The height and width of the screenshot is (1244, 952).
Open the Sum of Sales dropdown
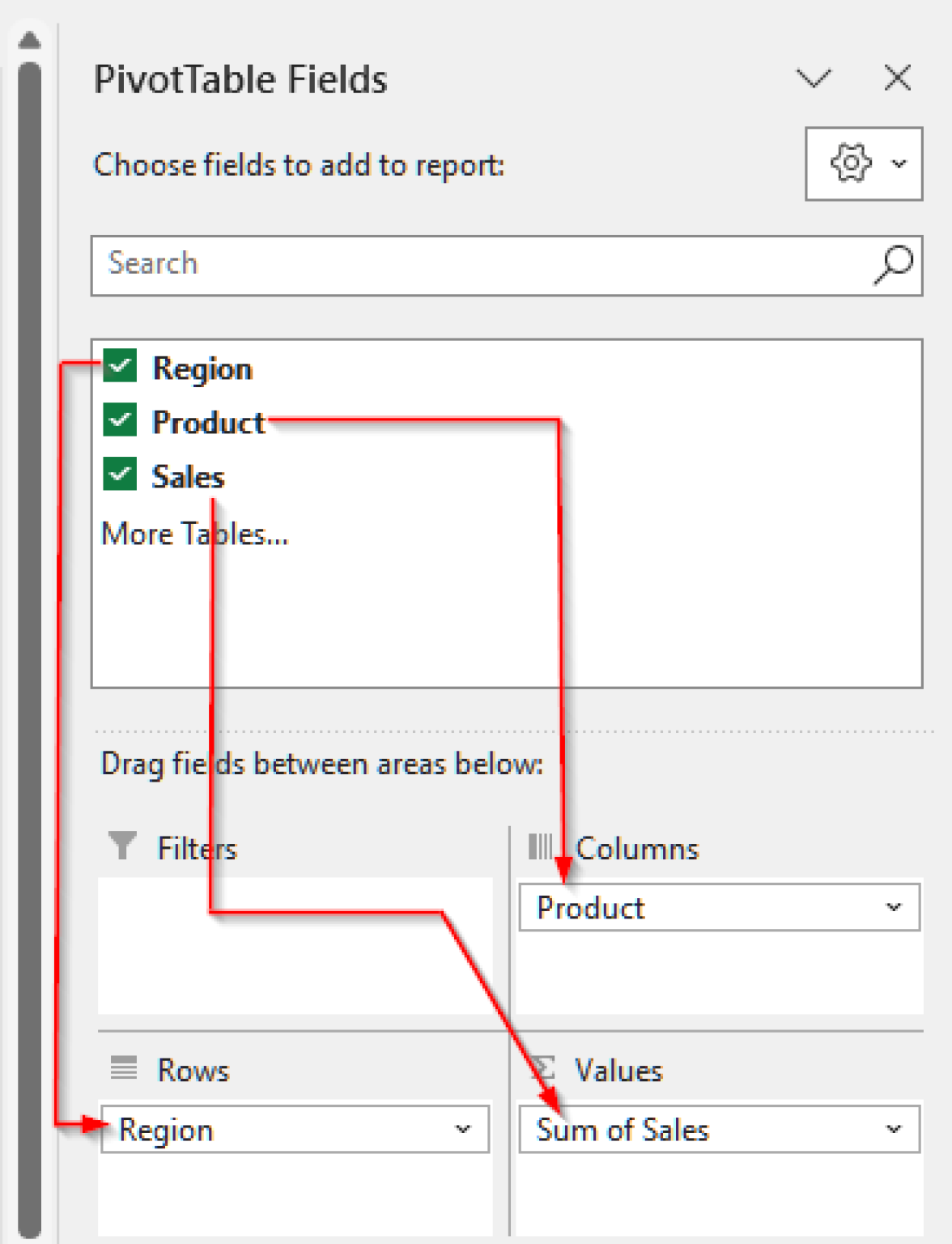point(895,1128)
